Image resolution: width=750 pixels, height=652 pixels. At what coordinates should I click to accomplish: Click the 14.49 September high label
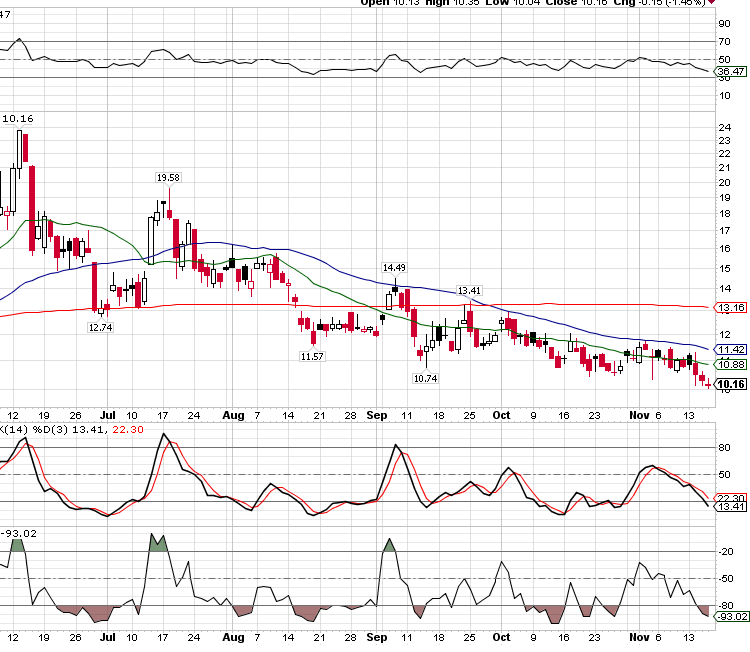tap(394, 267)
